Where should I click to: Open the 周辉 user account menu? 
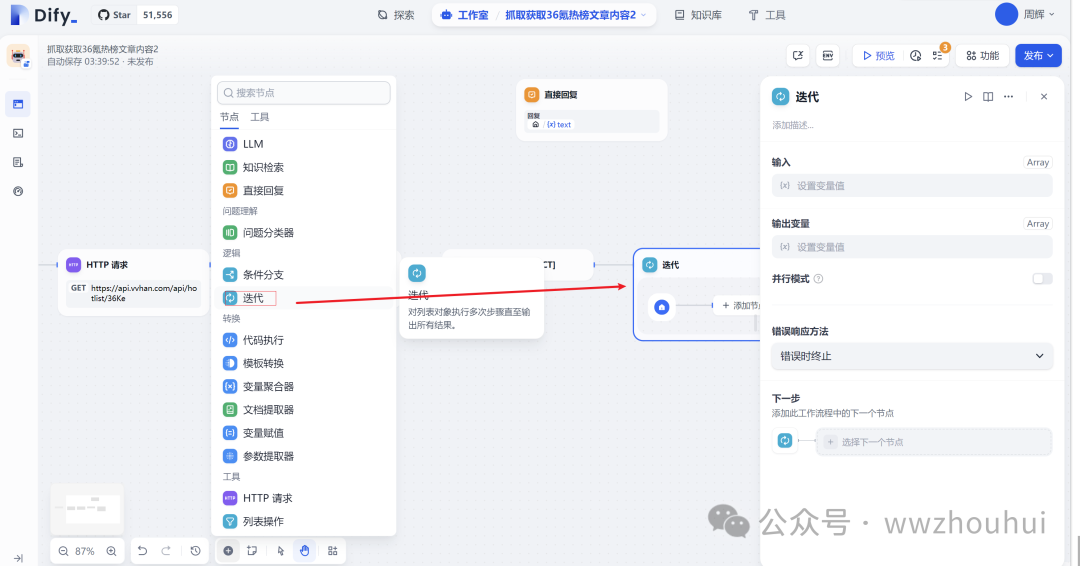[x=1026, y=14]
